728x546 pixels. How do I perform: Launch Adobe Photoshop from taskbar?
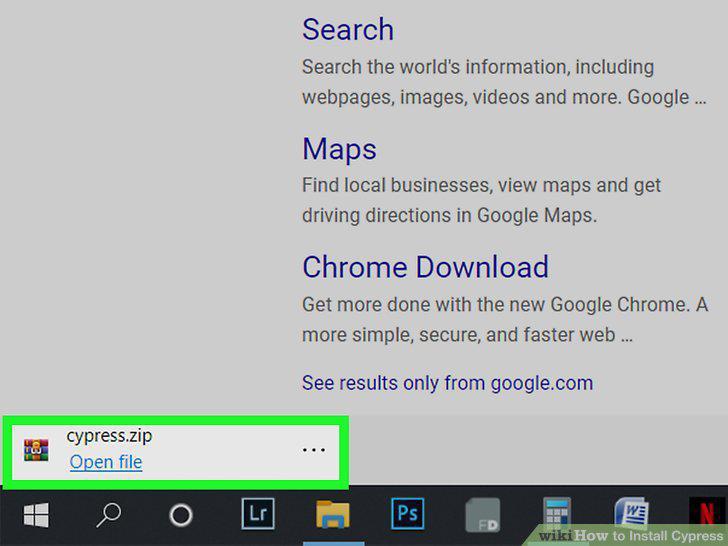[408, 514]
